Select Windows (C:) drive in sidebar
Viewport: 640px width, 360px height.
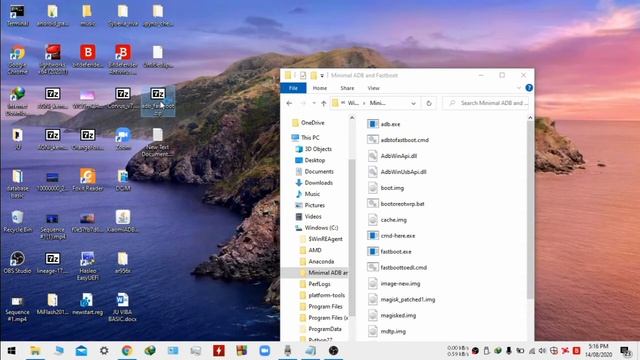[x=316, y=227]
